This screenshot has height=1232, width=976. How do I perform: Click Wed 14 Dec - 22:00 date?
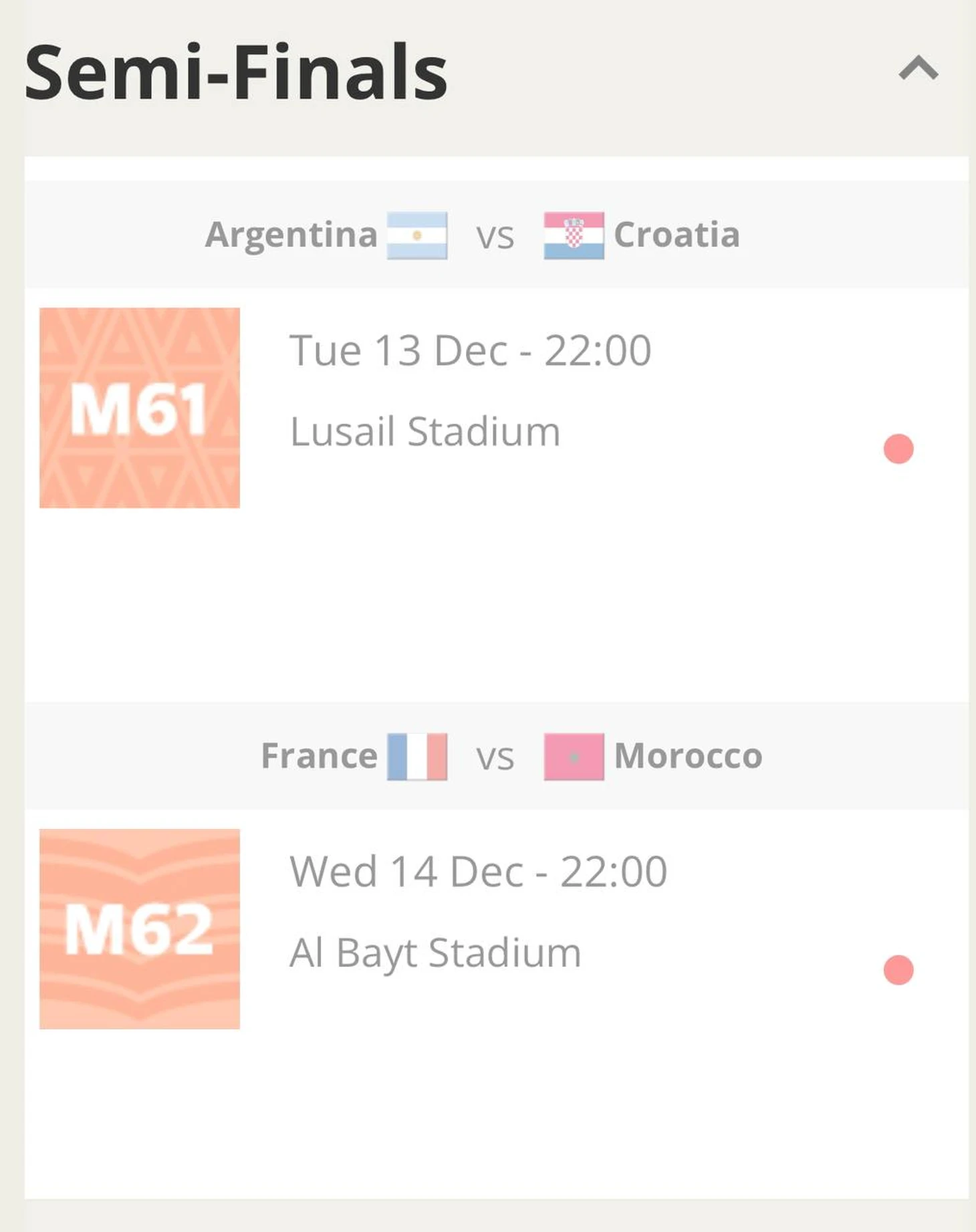[478, 872]
